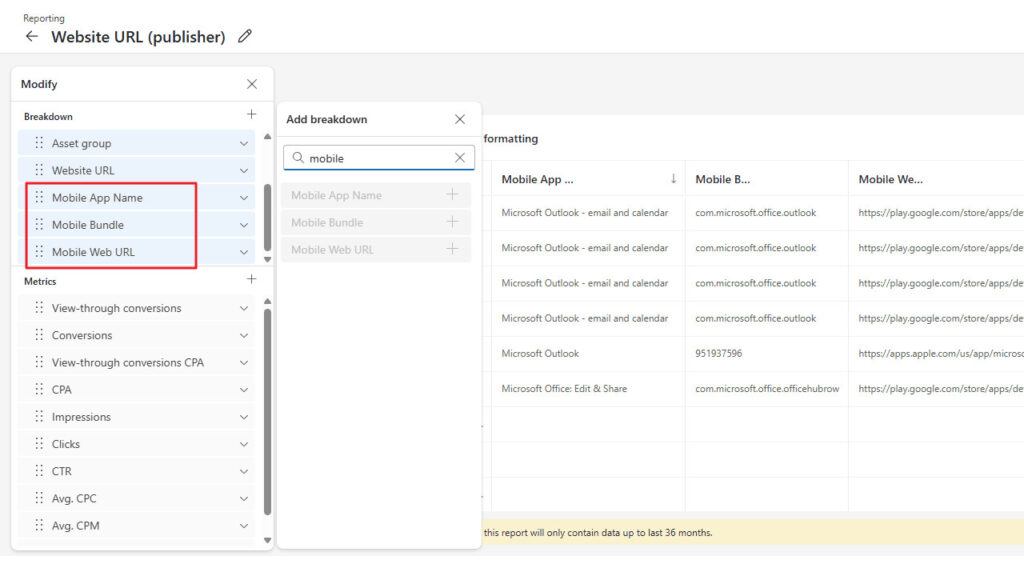Grab the drag handle for Conversions
This screenshot has height=576, width=1024.
[39, 335]
